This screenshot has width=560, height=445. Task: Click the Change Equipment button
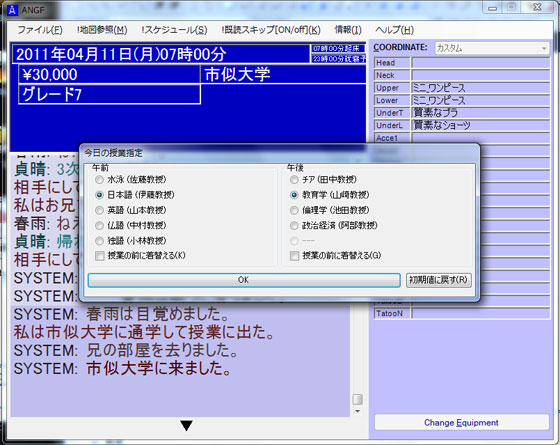coord(461,422)
